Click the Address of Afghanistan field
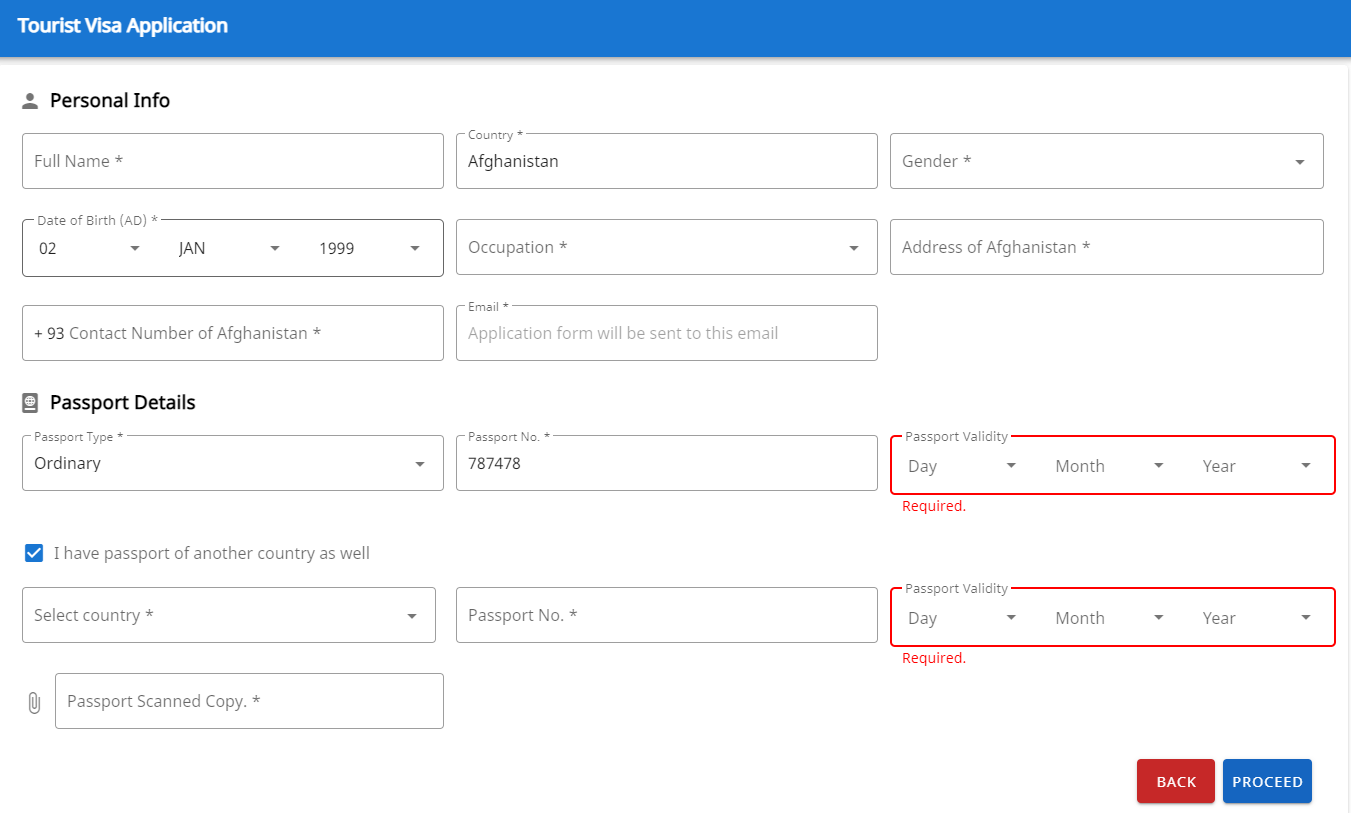 [x=1107, y=247]
